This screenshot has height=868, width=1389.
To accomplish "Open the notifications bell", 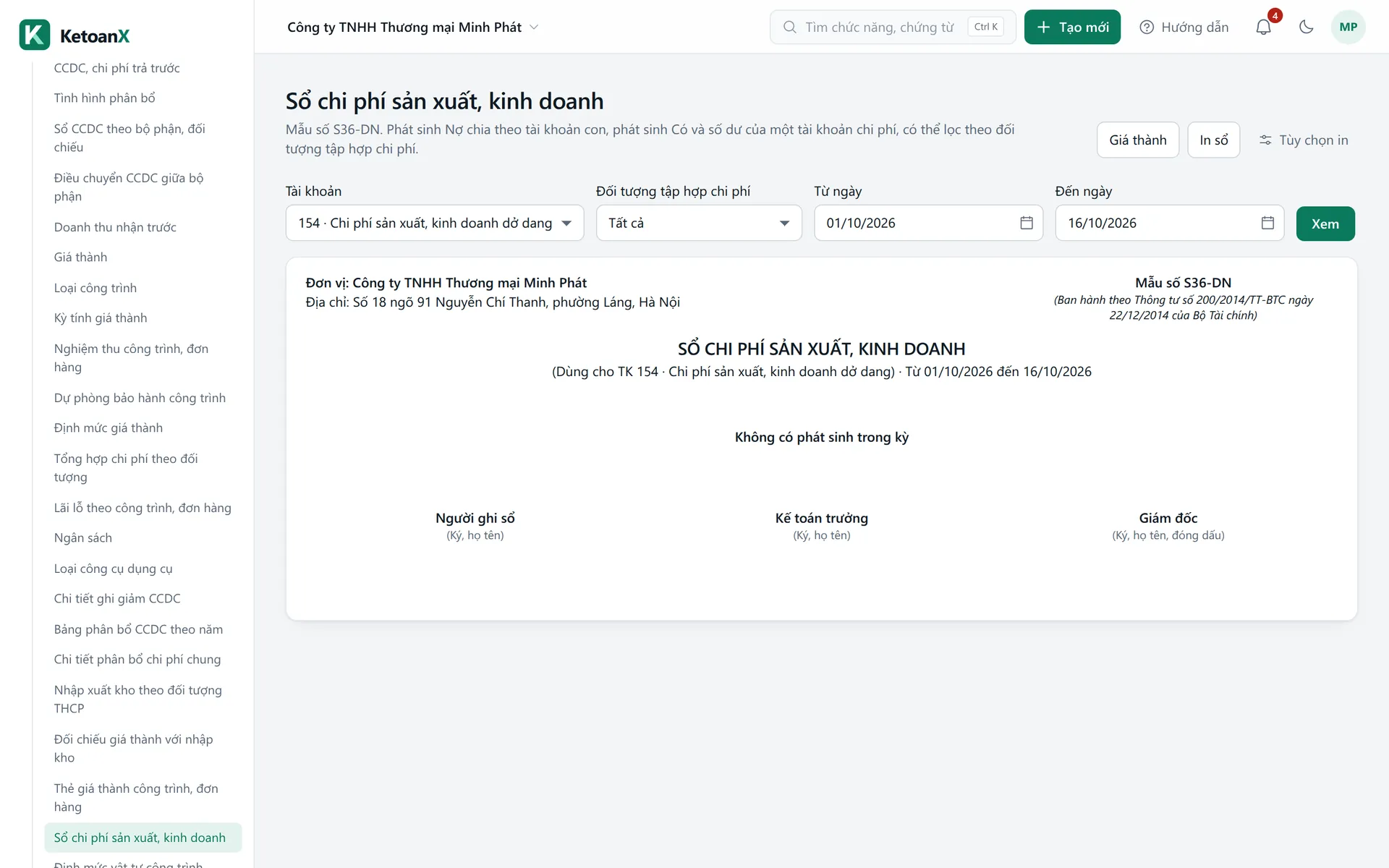I will (x=1263, y=27).
